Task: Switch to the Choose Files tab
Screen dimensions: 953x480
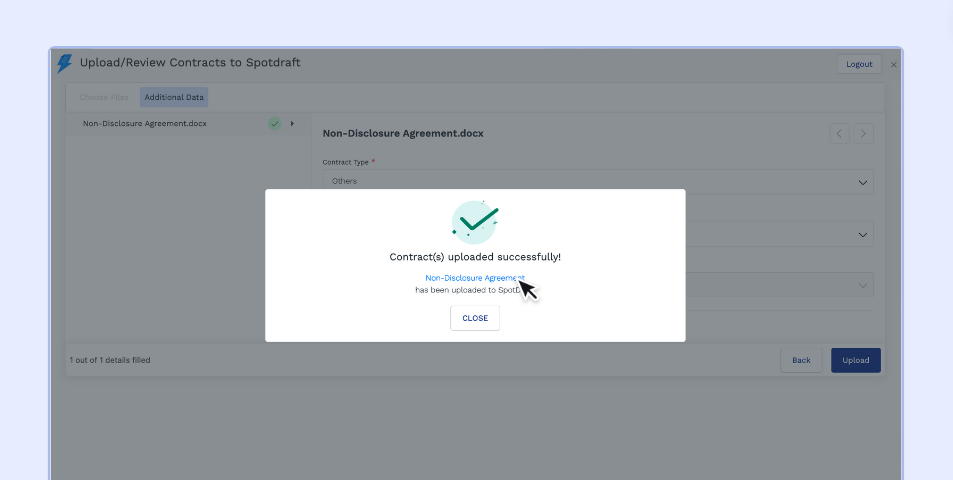Action: coord(104,97)
